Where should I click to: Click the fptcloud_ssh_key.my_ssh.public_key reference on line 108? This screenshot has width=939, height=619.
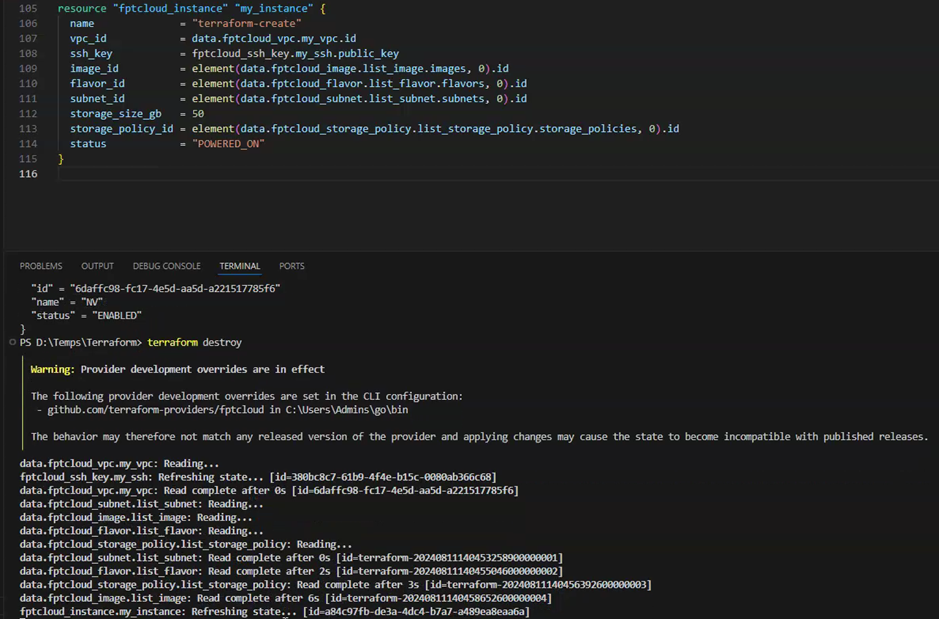click(295, 54)
